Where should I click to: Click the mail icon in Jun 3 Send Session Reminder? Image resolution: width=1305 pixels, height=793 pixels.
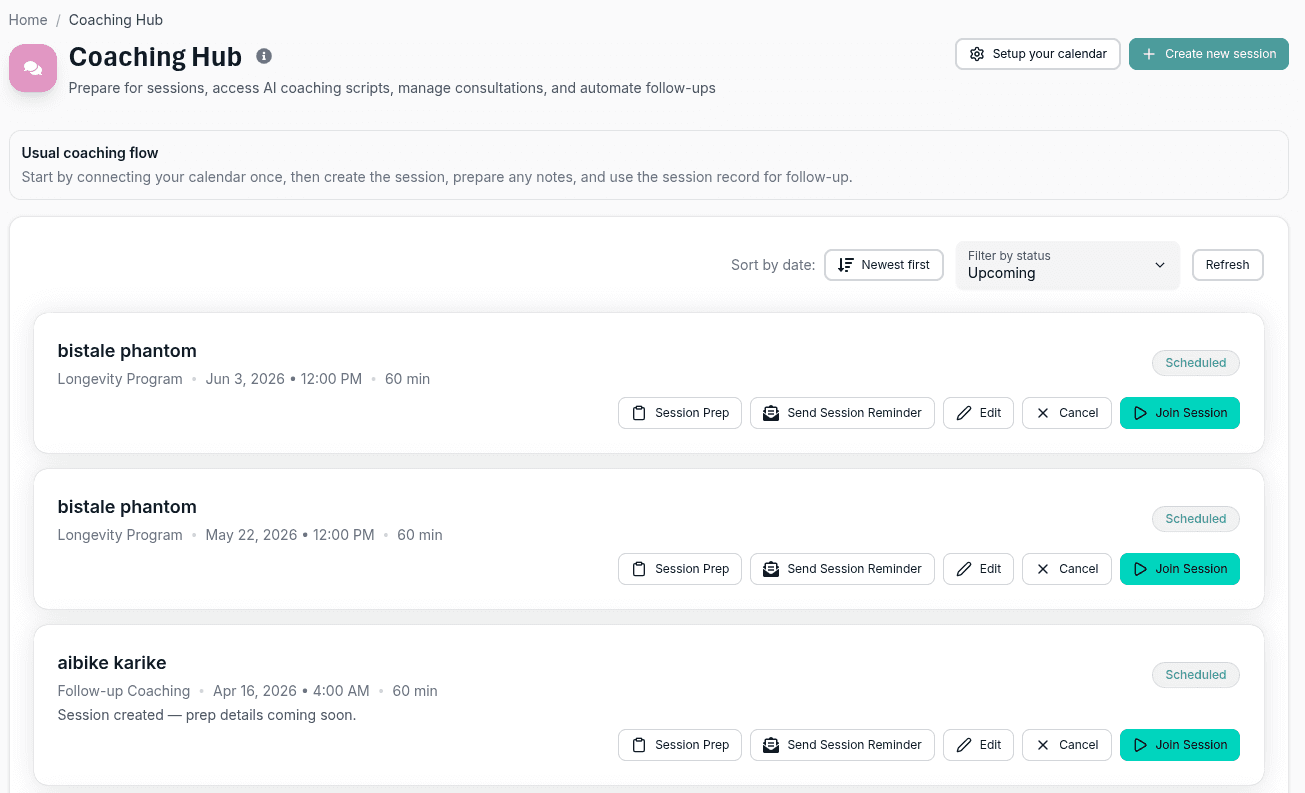771,413
